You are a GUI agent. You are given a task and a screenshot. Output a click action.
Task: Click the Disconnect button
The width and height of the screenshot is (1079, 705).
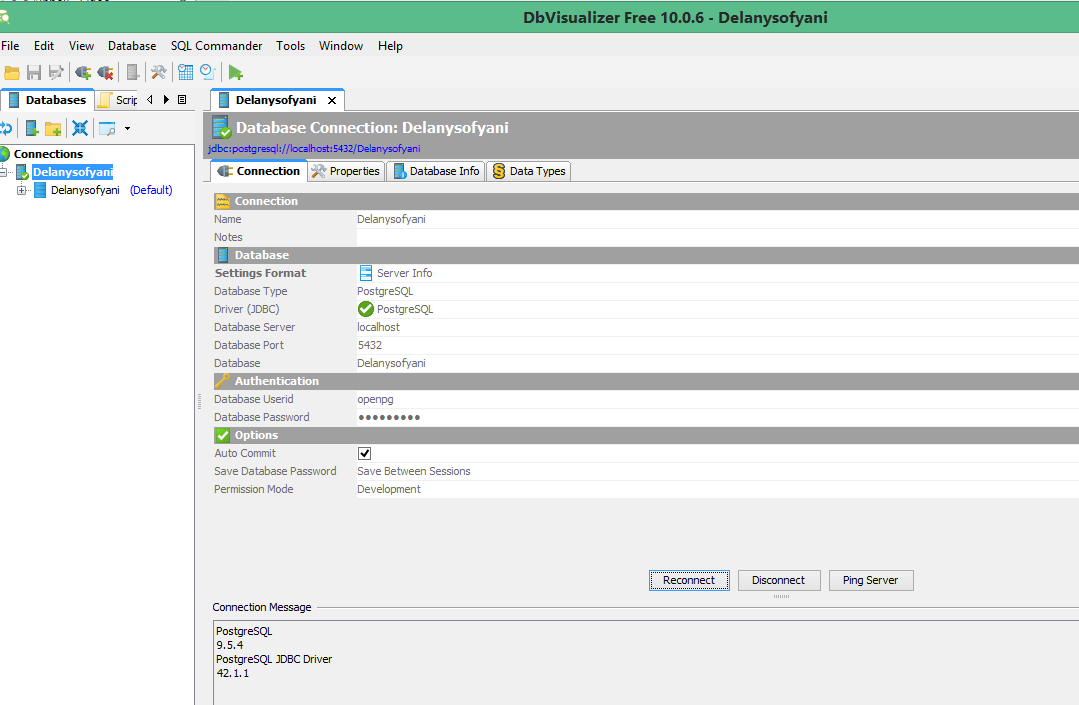778,581
